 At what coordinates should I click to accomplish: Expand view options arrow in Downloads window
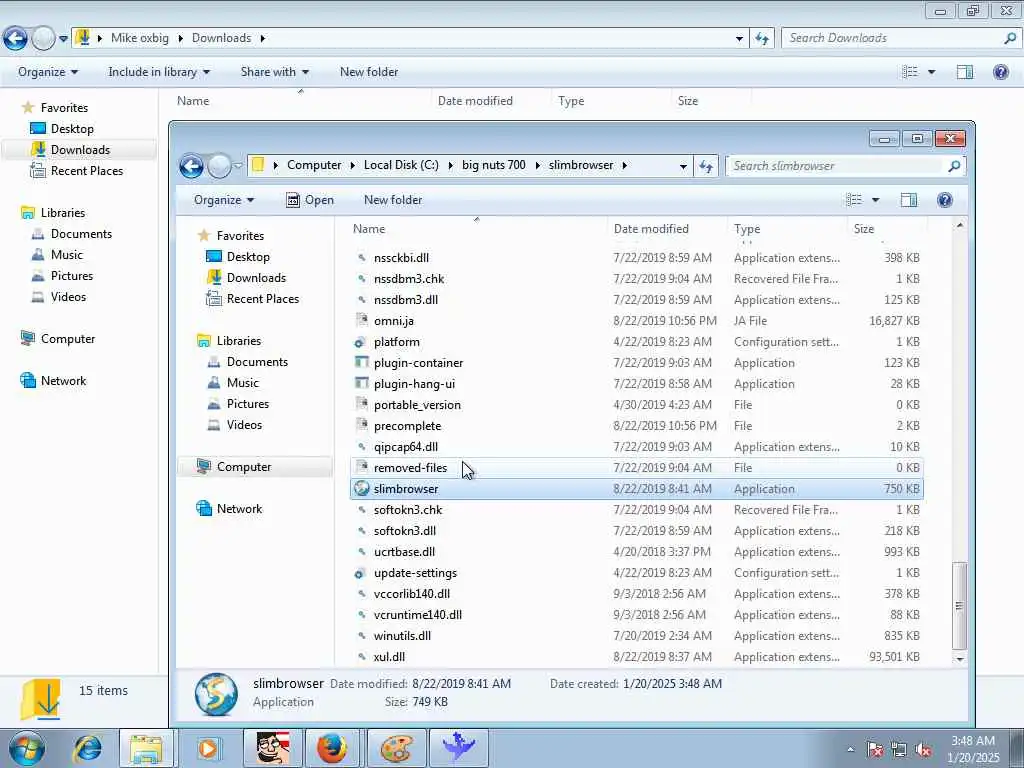pyautogui.click(x=931, y=72)
